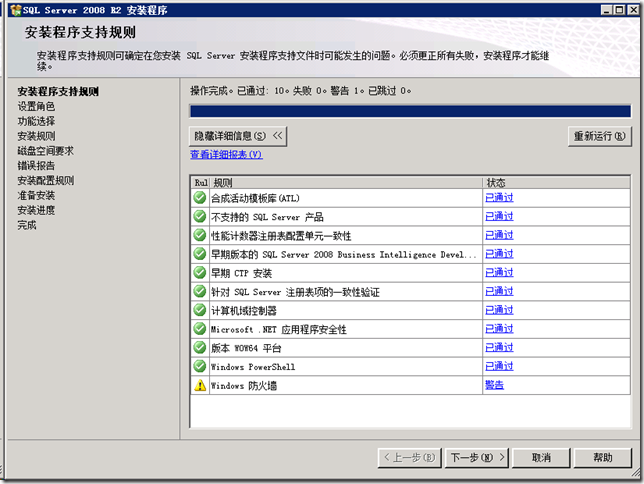Select the 错误报告 step in sidebar
This screenshot has width=644, height=484.
(36, 166)
